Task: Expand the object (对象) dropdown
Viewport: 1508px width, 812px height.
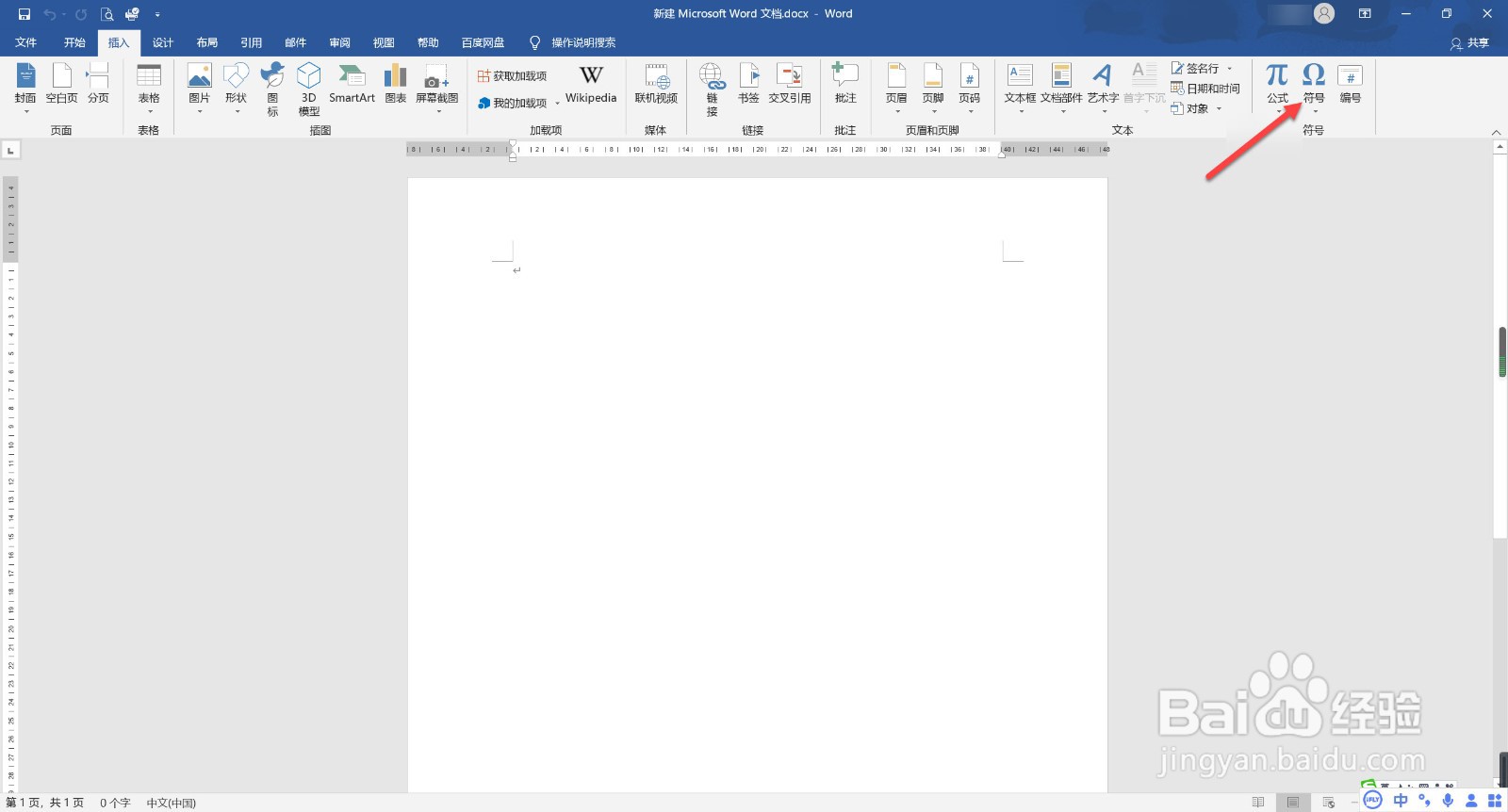Action: (x=1219, y=108)
